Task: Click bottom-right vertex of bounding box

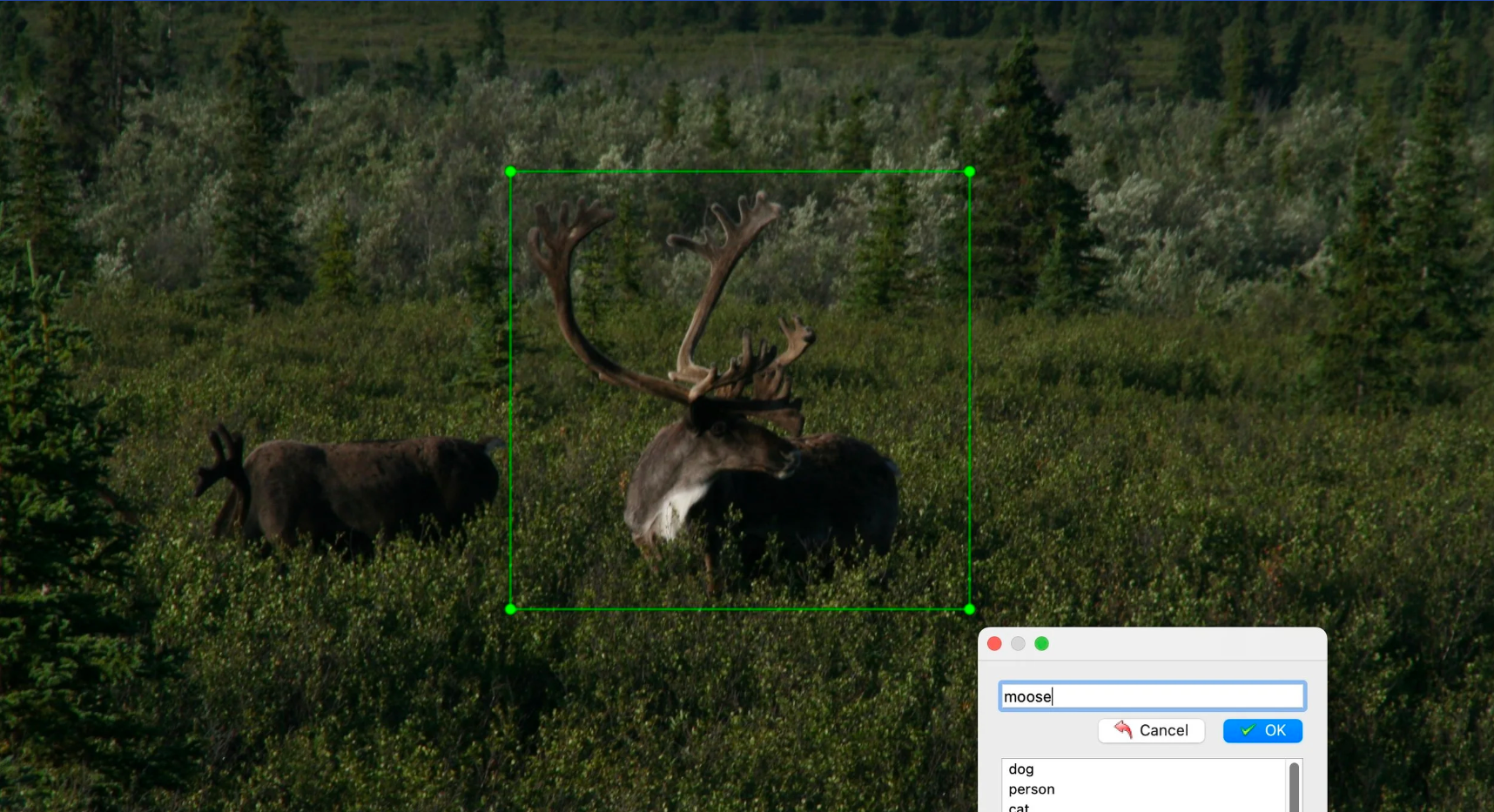Action: [970, 609]
